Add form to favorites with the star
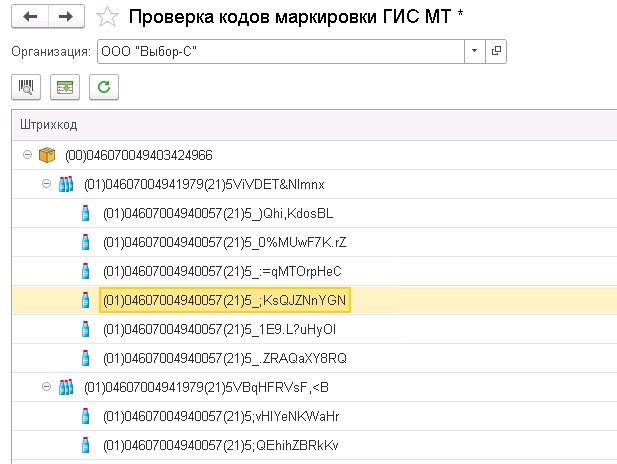Image resolution: width=617 pixels, height=464 pixels. [x=107, y=17]
